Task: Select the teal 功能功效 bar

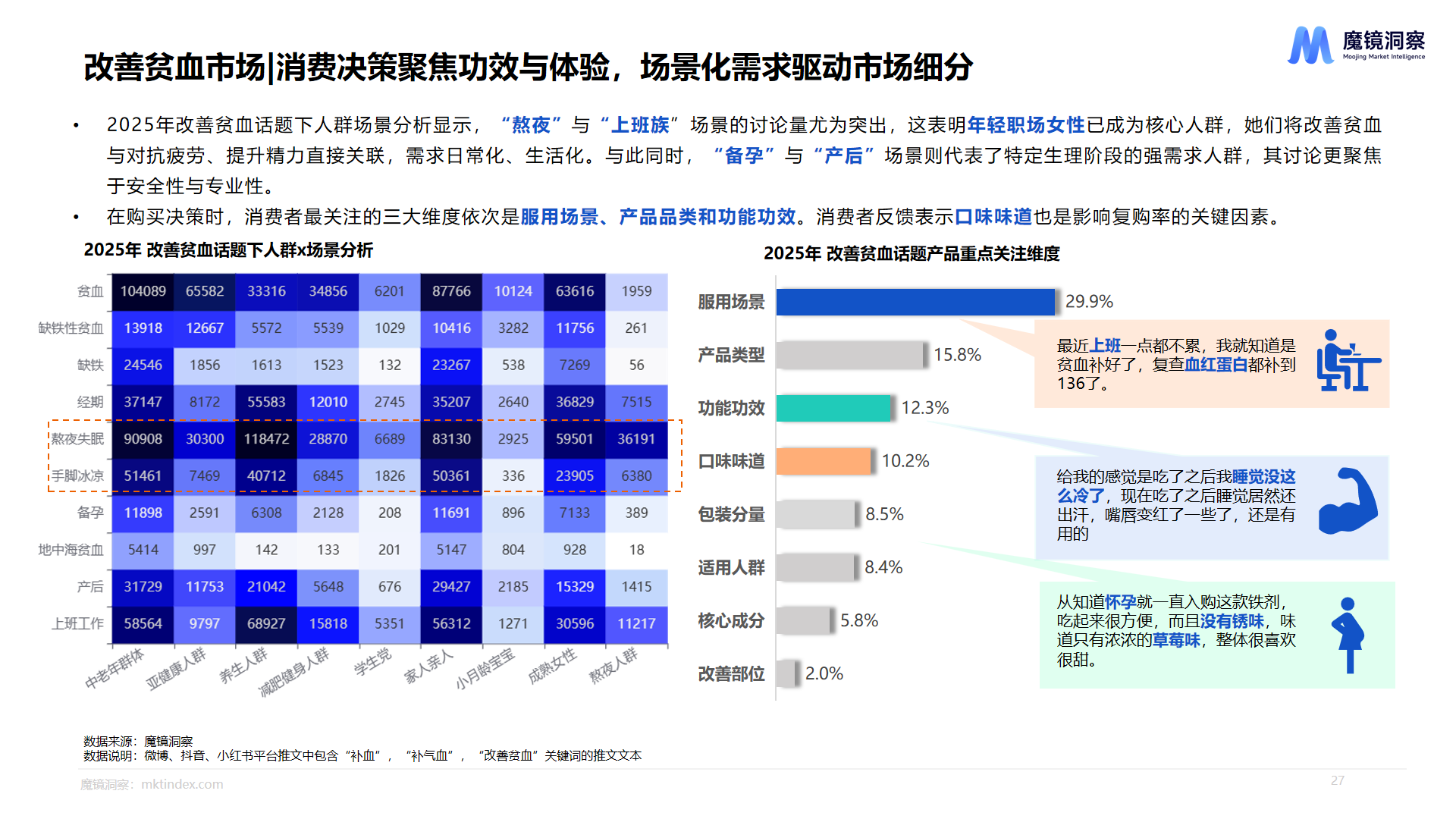Action: pos(833,408)
